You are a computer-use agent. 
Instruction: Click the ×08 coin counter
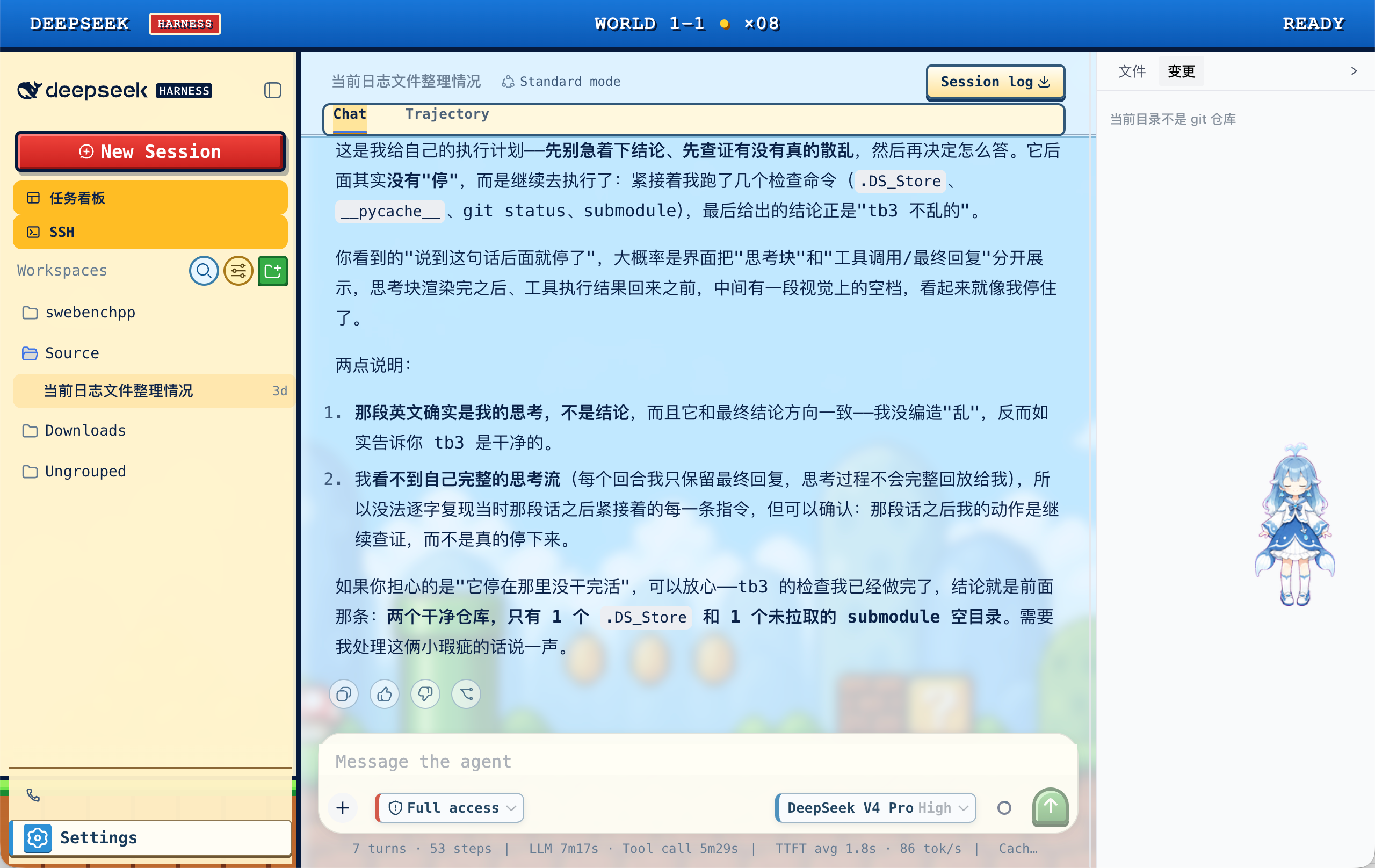pos(762,24)
